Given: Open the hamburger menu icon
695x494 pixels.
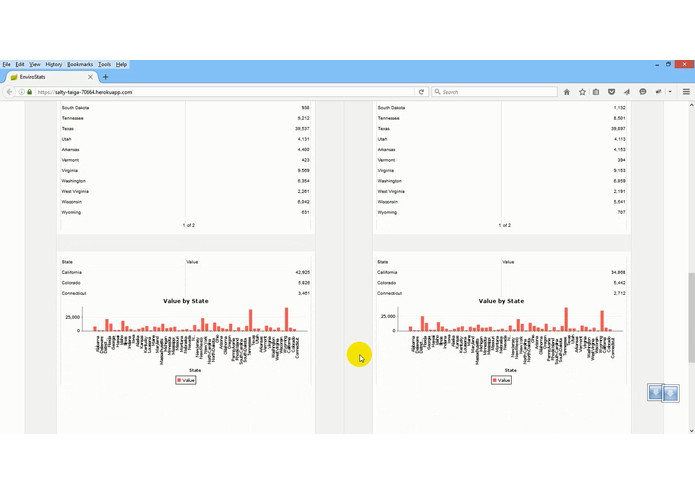Looking at the screenshot, I should (686, 92).
